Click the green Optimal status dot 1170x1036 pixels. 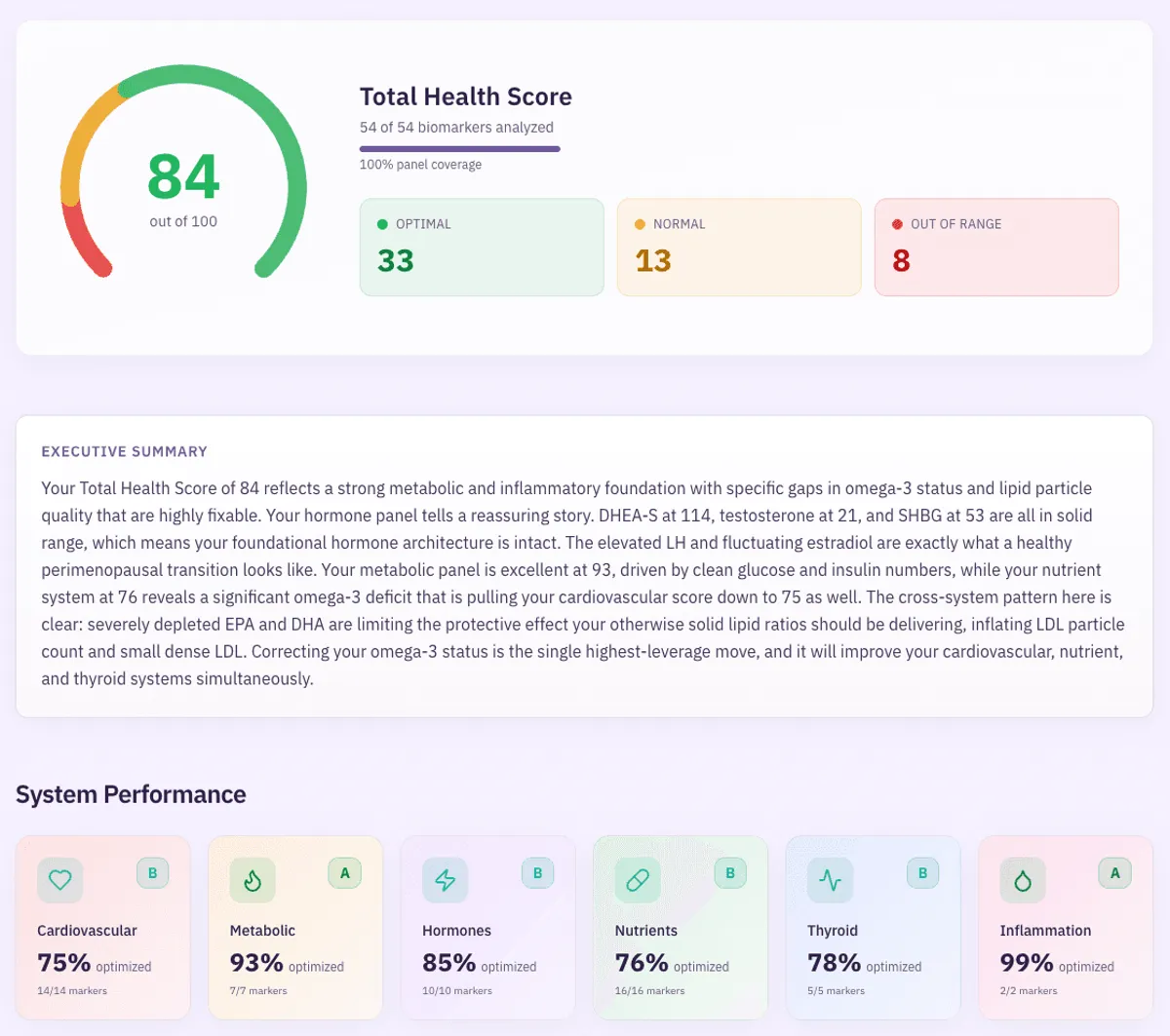(380, 224)
